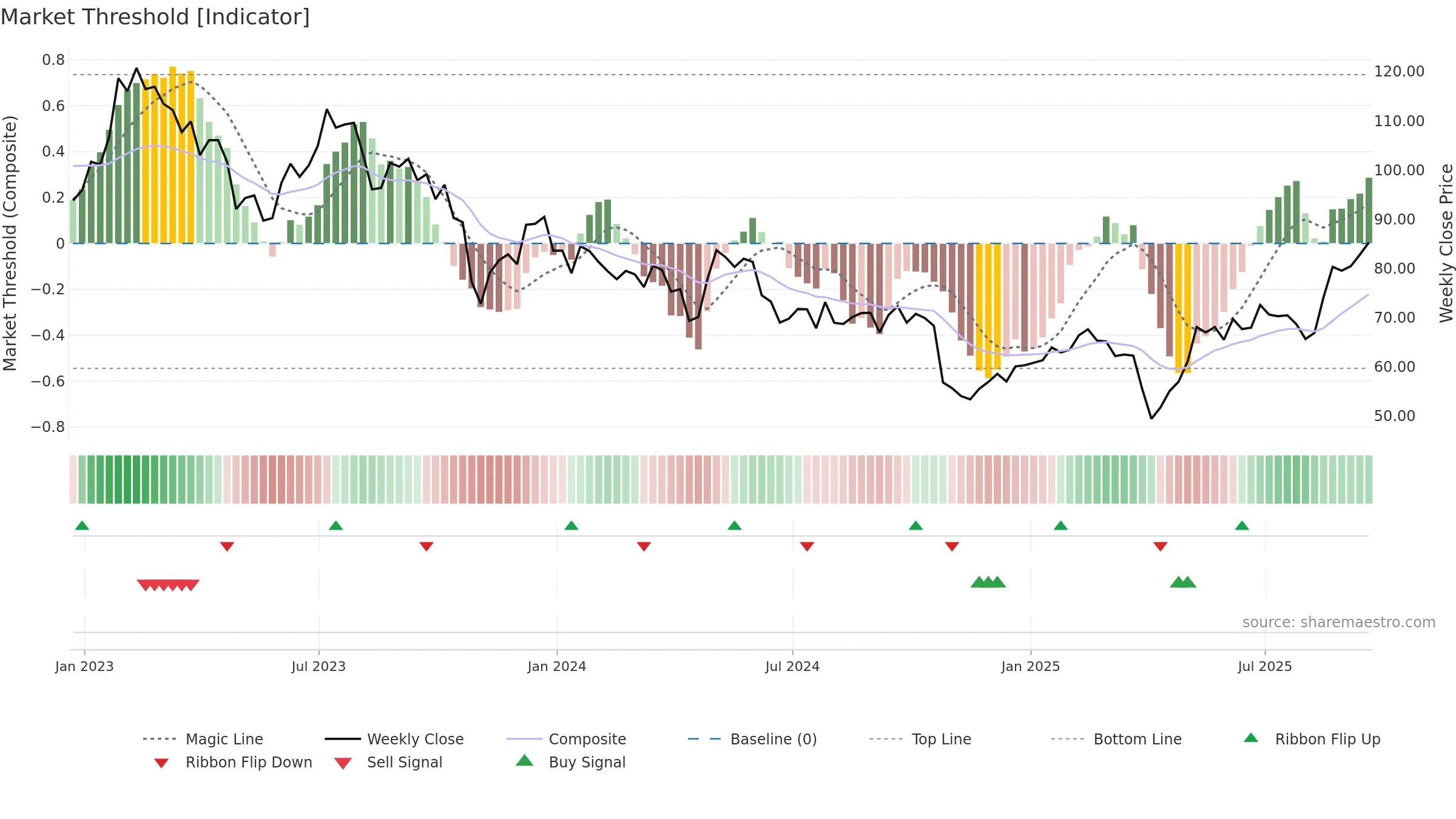Click the Ribbon Flip Up marker at Jan 2023
This screenshot has width=1456, height=819.
click(x=82, y=525)
